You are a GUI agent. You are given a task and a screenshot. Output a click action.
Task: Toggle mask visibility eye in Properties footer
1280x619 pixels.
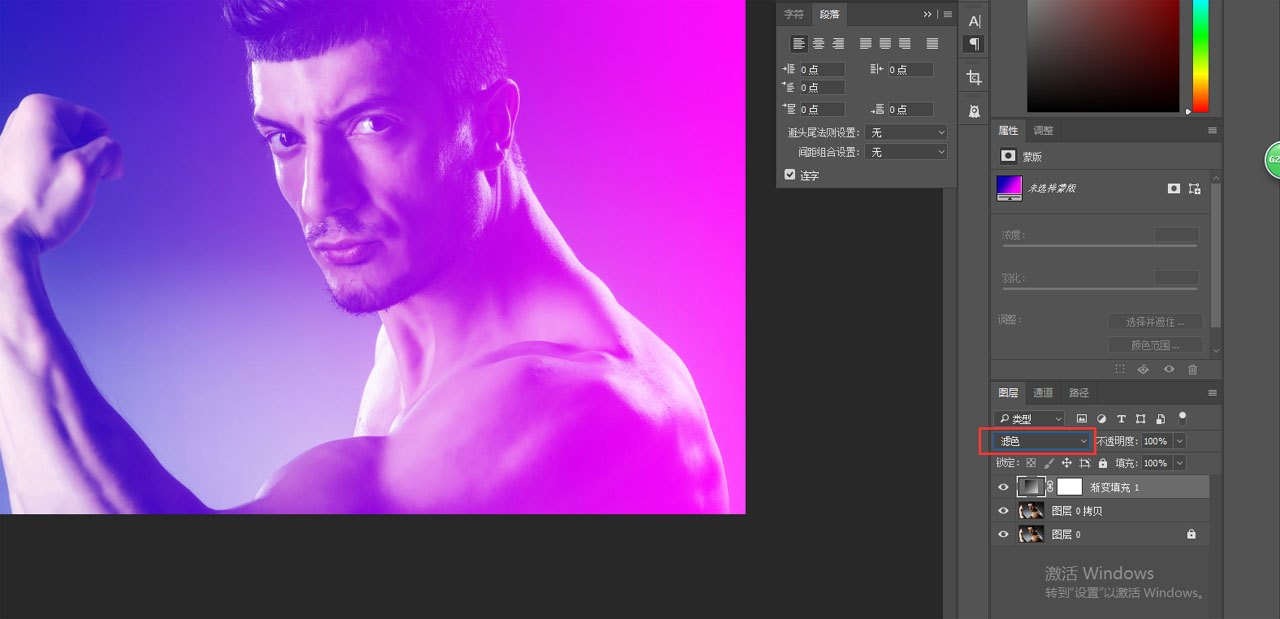[1168, 369]
